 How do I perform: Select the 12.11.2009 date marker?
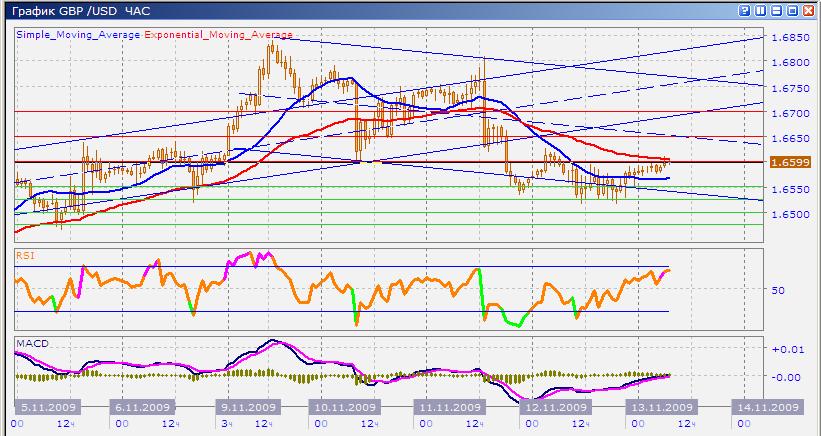[555, 407]
